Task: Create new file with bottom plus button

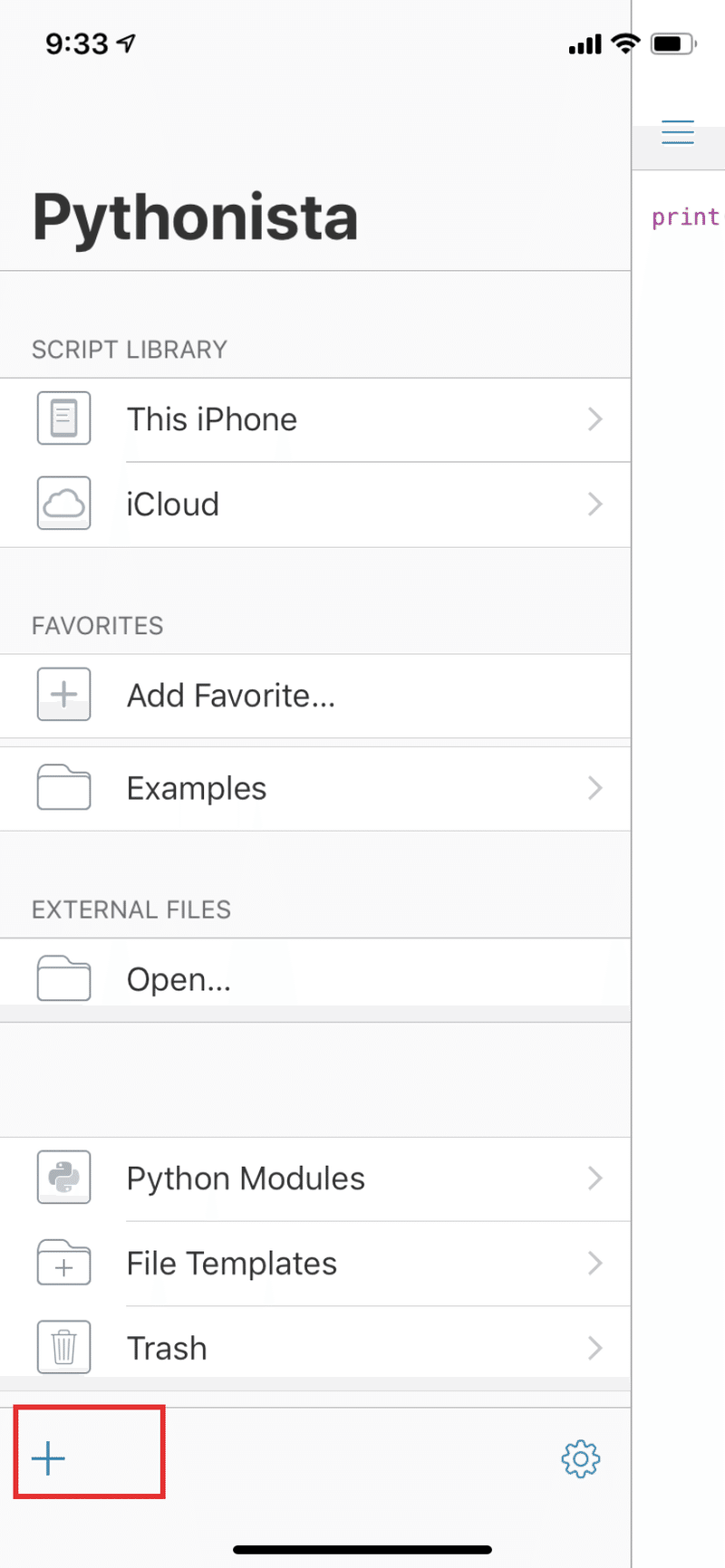Action: coord(49,1458)
